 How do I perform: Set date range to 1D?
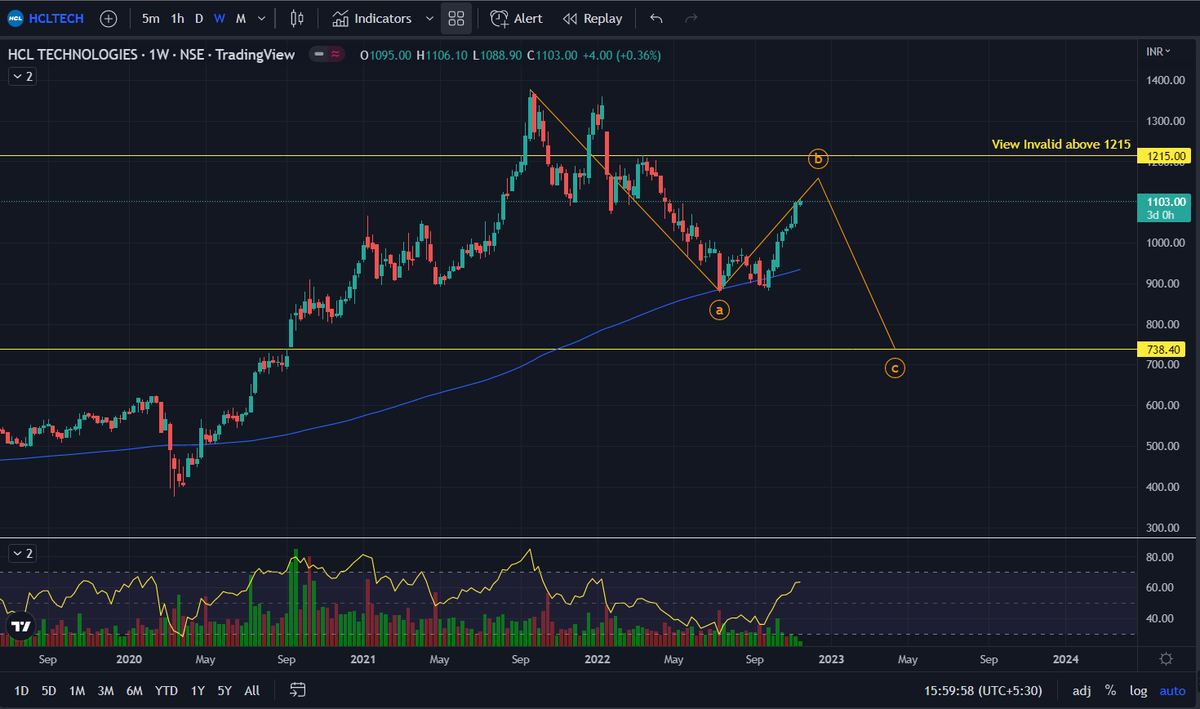pyautogui.click(x=21, y=690)
